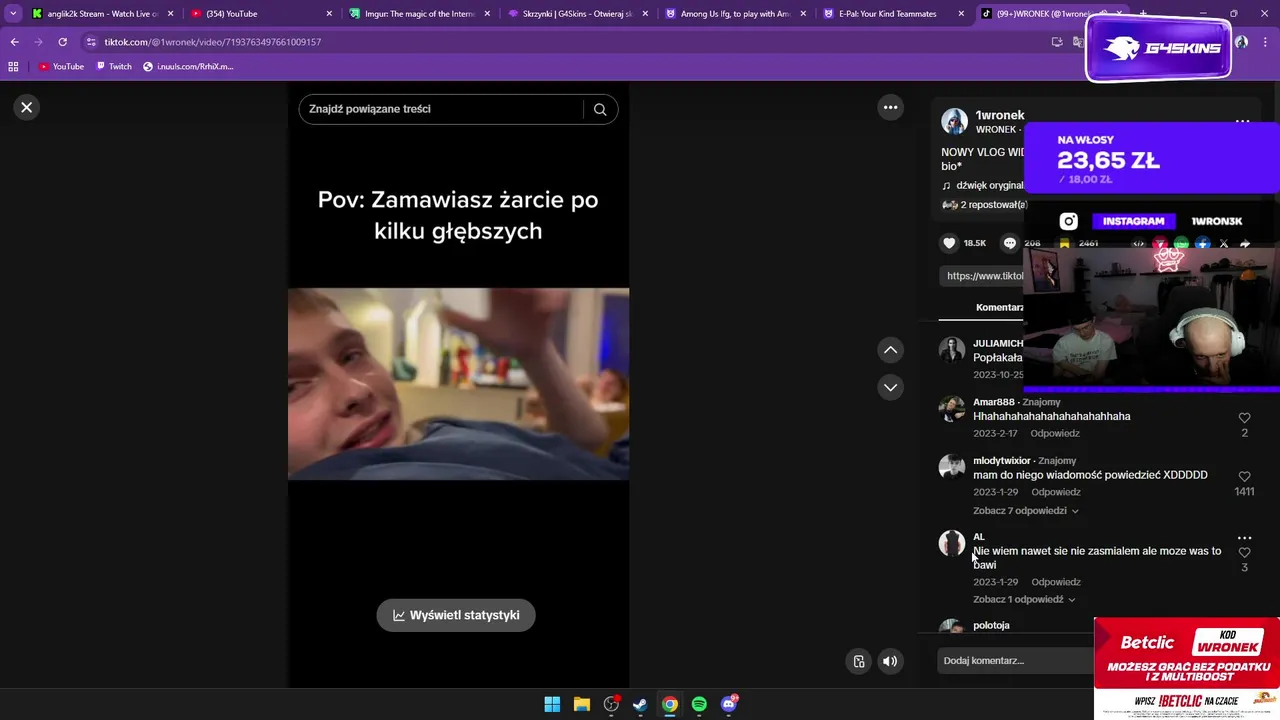Select the Komentarze tab
Screen dimensions: 1280x720
click(1000, 308)
